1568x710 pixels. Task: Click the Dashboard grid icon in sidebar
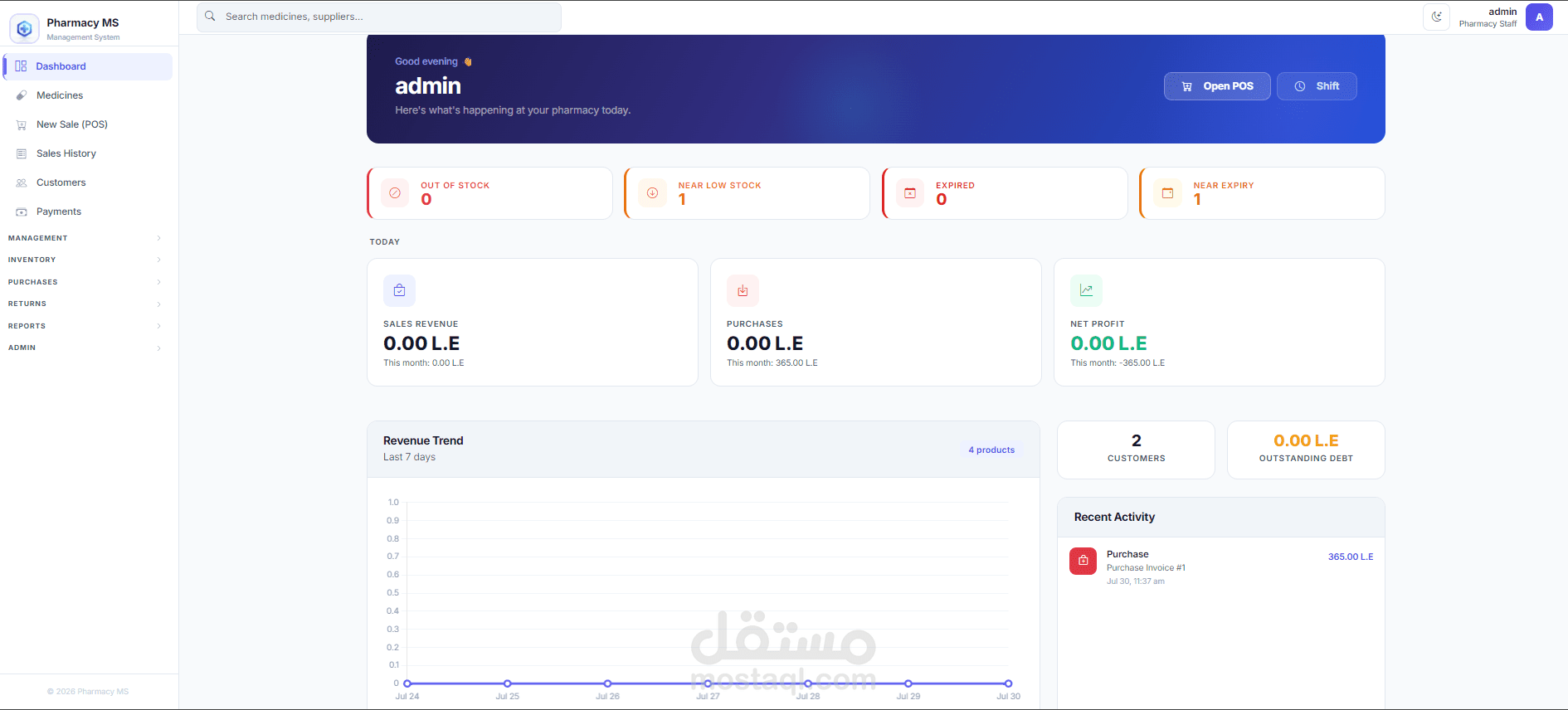21,66
